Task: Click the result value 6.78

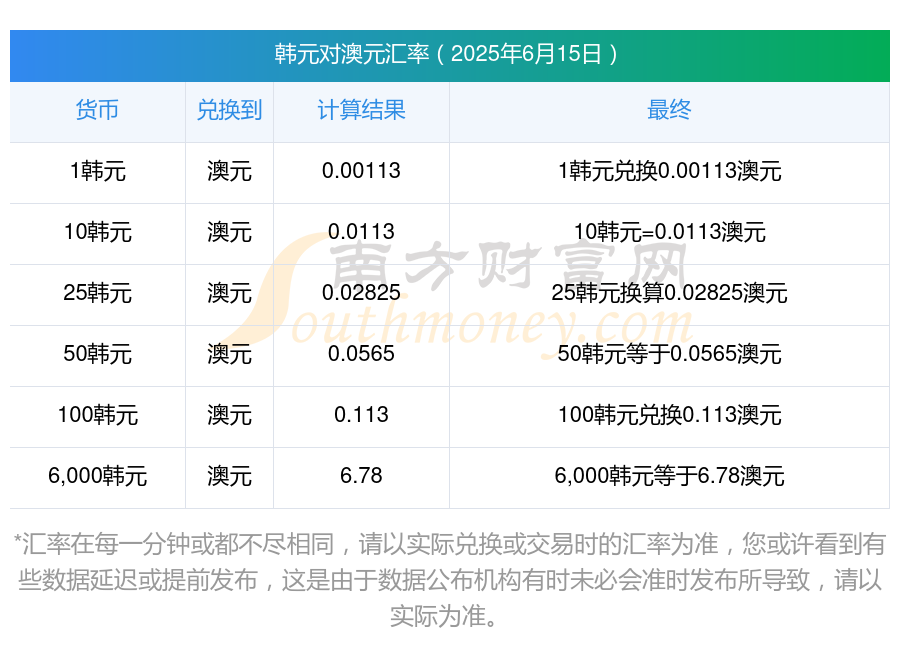Action: [361, 475]
